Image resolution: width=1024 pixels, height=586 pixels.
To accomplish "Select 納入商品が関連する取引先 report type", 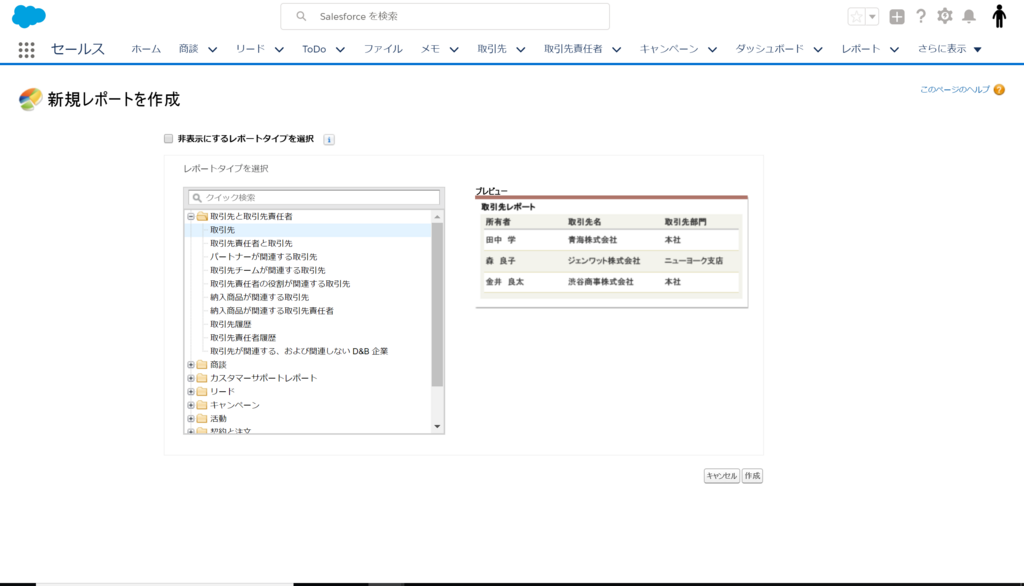I will click(259, 297).
